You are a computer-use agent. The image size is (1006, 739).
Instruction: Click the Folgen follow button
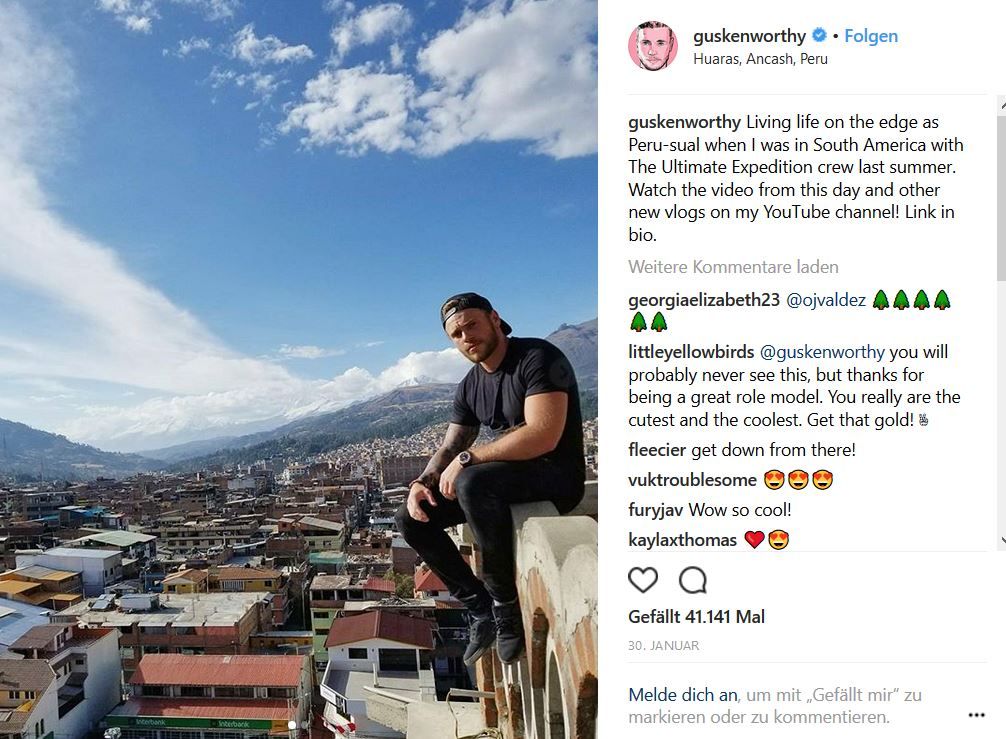(871, 36)
